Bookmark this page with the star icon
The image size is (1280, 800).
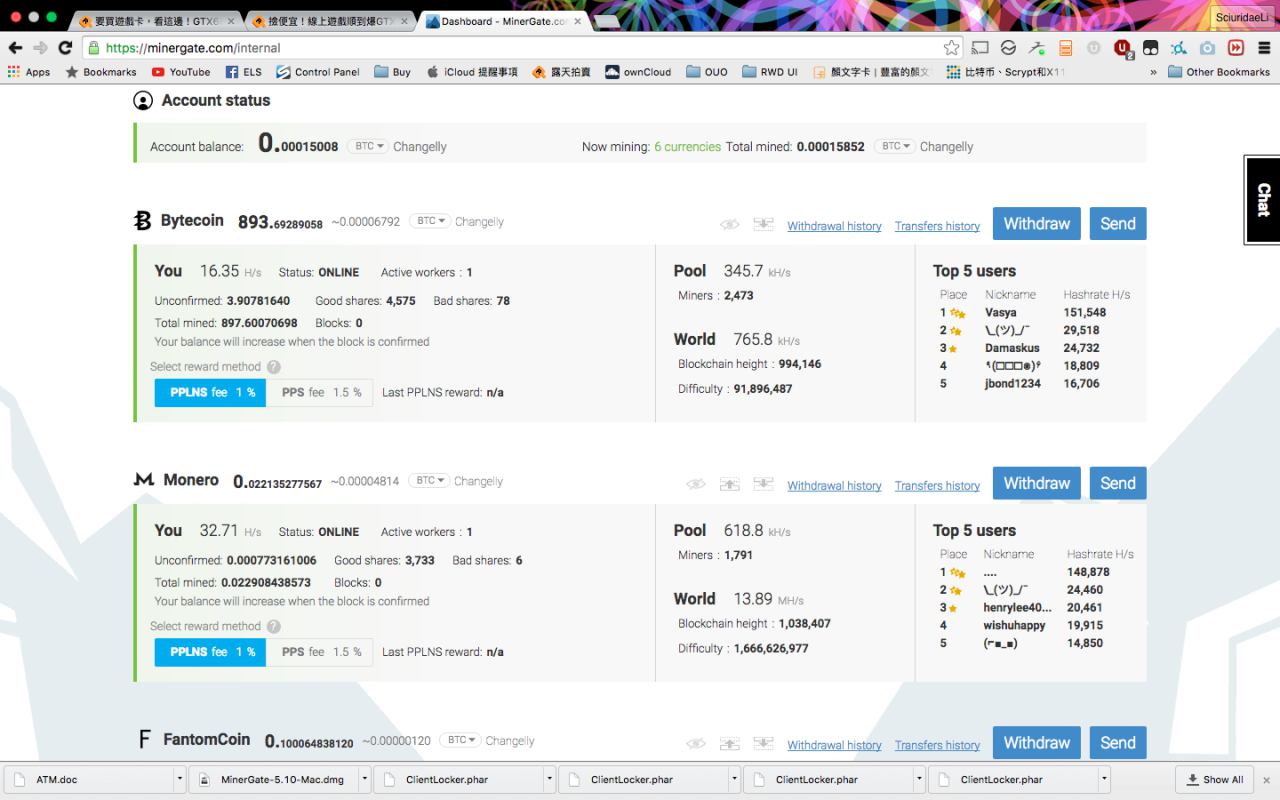click(951, 47)
